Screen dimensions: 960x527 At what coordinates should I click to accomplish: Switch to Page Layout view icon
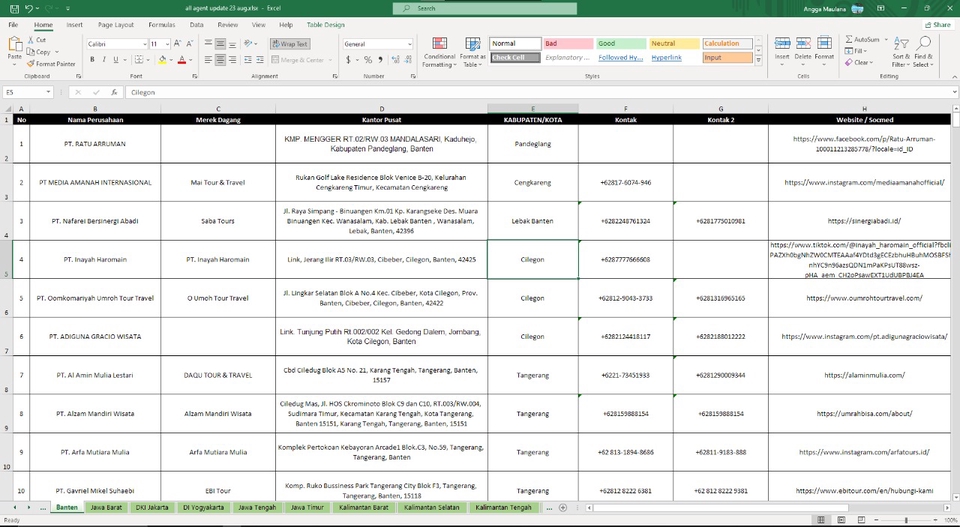click(841, 520)
